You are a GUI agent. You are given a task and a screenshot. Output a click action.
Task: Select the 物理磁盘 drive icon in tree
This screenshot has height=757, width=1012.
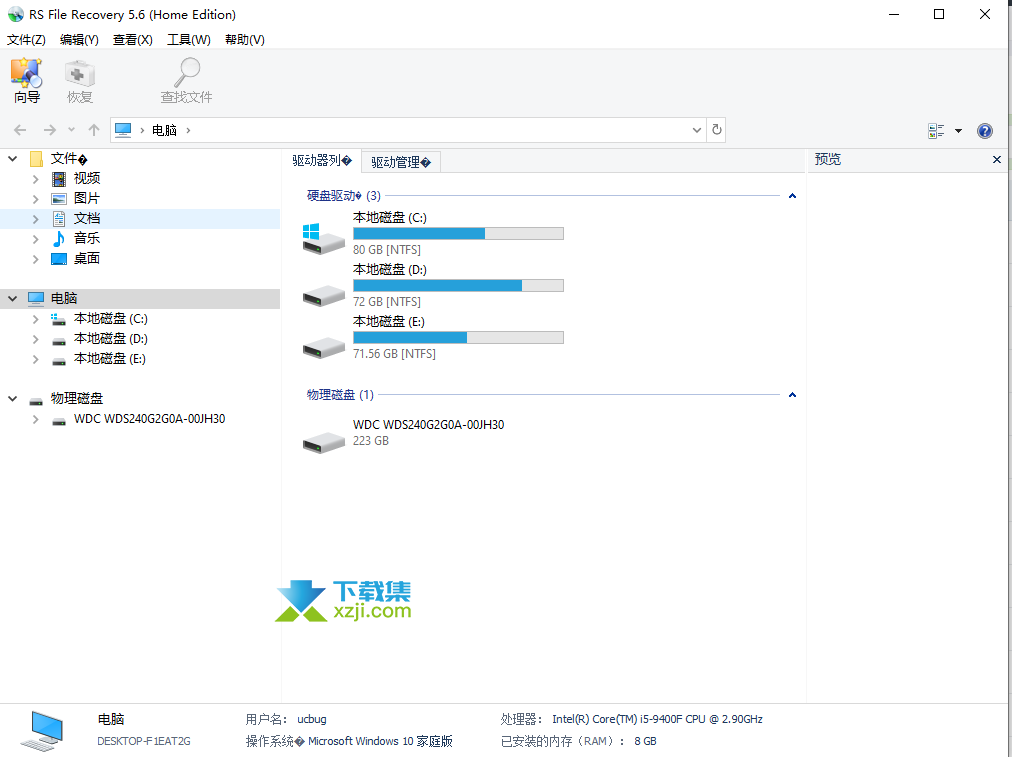[36, 401]
